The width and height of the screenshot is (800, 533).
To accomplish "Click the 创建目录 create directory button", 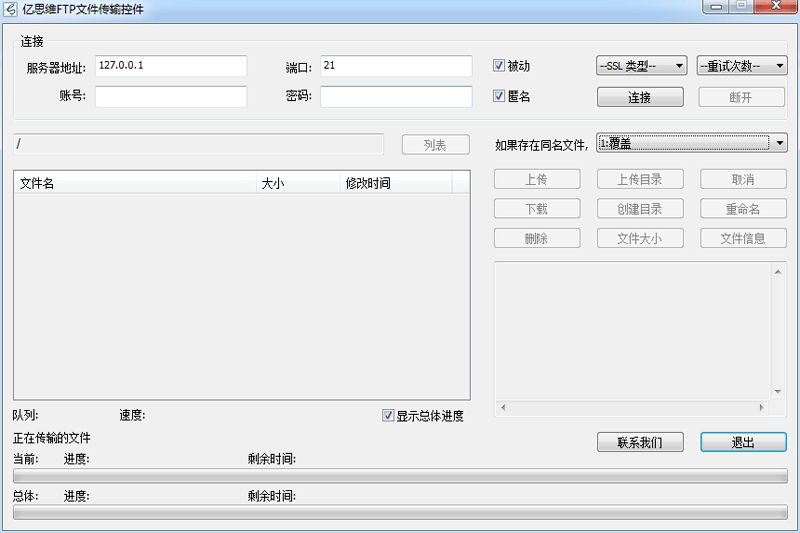I will [x=640, y=209].
